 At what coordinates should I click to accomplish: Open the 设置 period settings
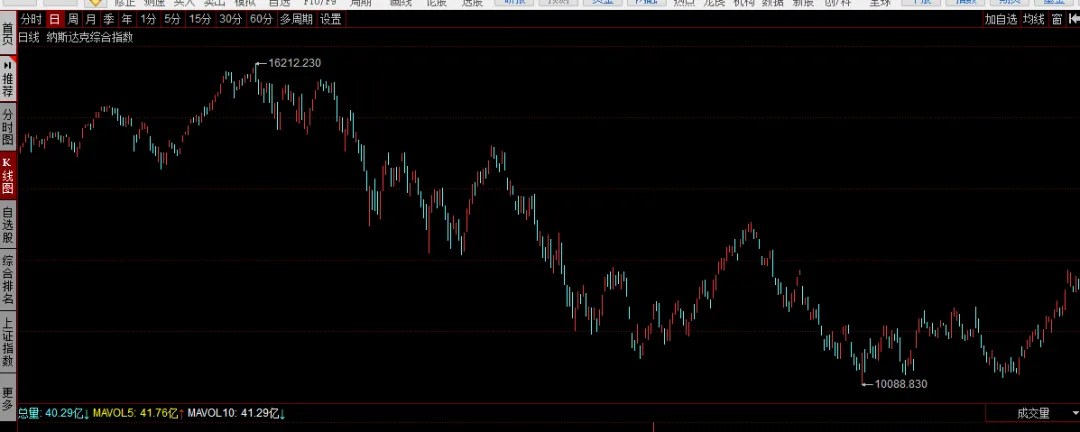point(331,19)
